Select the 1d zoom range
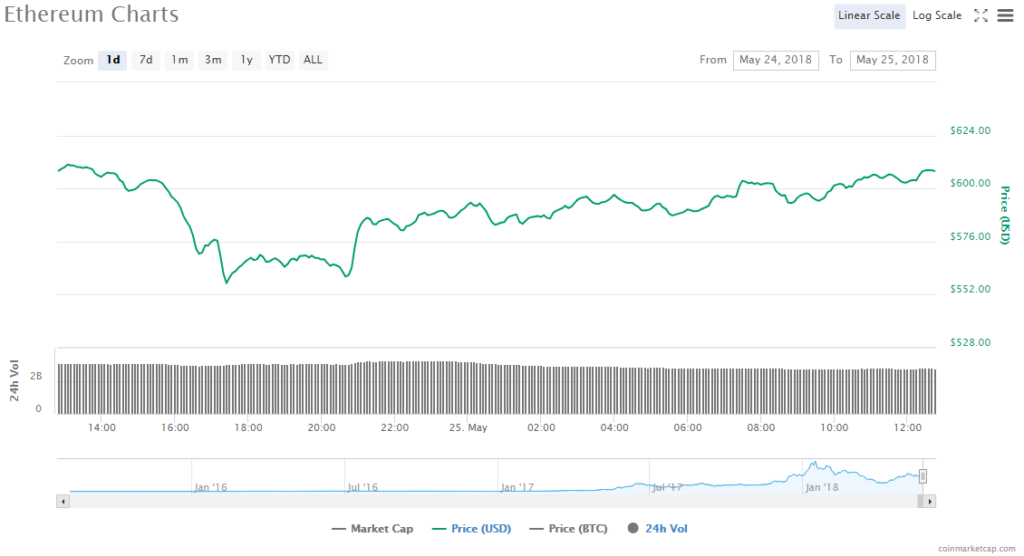Viewport: 1024px width, 556px height. coord(113,60)
